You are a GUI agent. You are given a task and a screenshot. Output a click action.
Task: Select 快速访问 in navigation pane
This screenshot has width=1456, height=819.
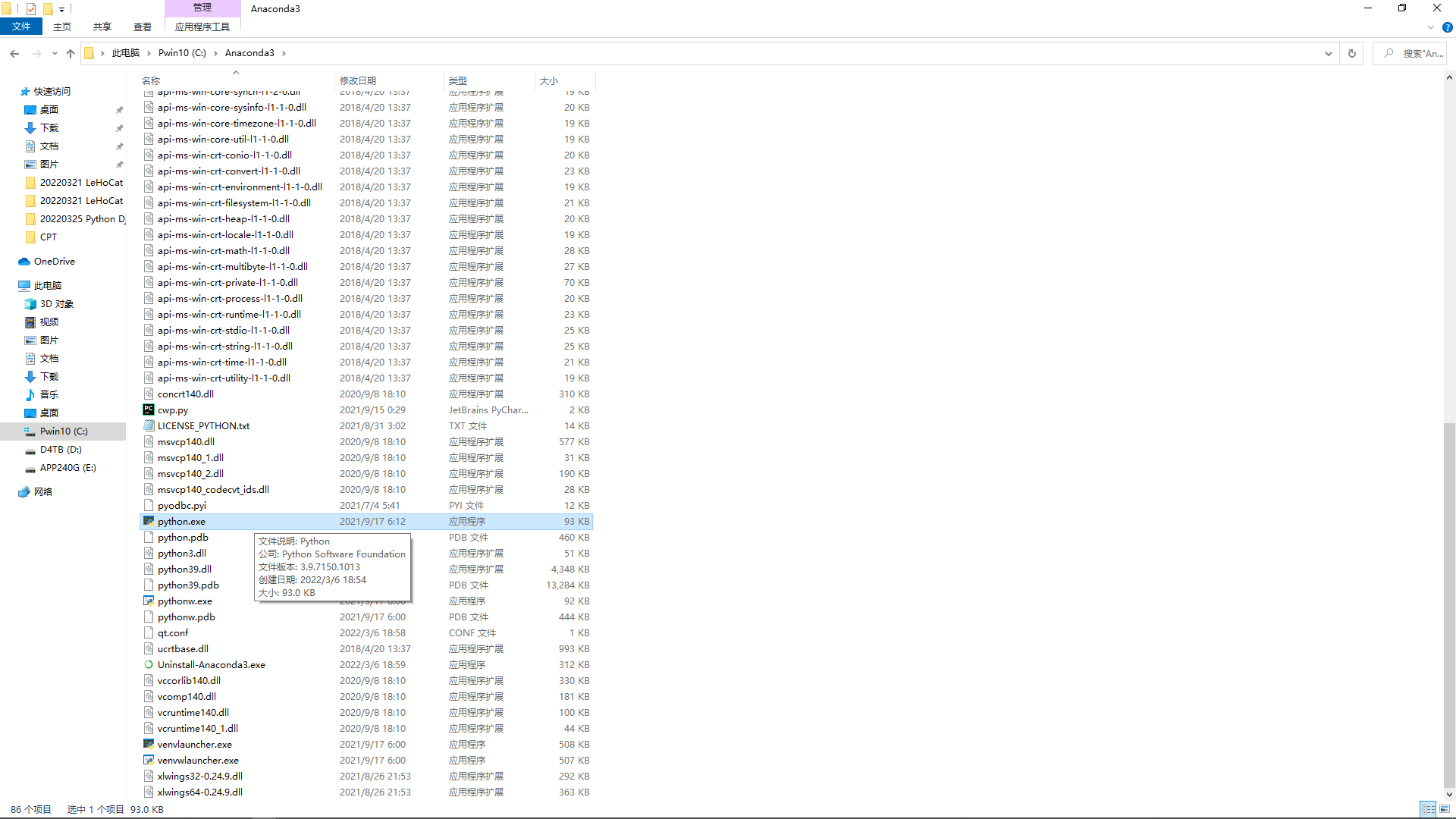coord(52,91)
